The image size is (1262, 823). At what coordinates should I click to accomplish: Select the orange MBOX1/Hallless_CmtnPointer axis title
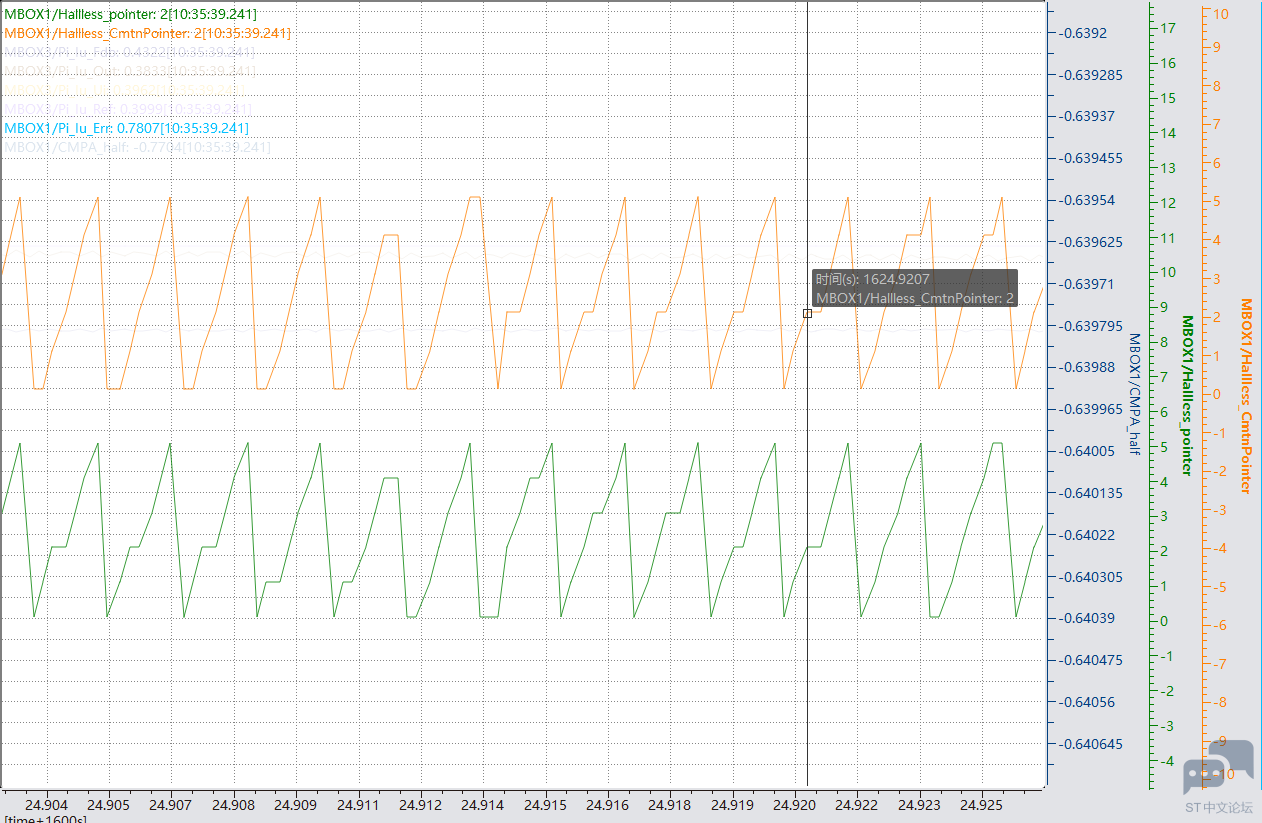tap(1246, 395)
